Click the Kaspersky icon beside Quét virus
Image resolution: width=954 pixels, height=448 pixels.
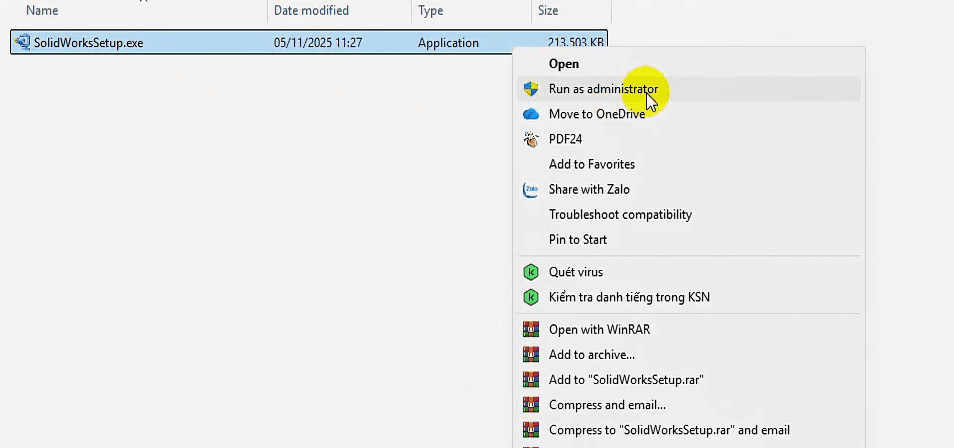[x=531, y=272]
